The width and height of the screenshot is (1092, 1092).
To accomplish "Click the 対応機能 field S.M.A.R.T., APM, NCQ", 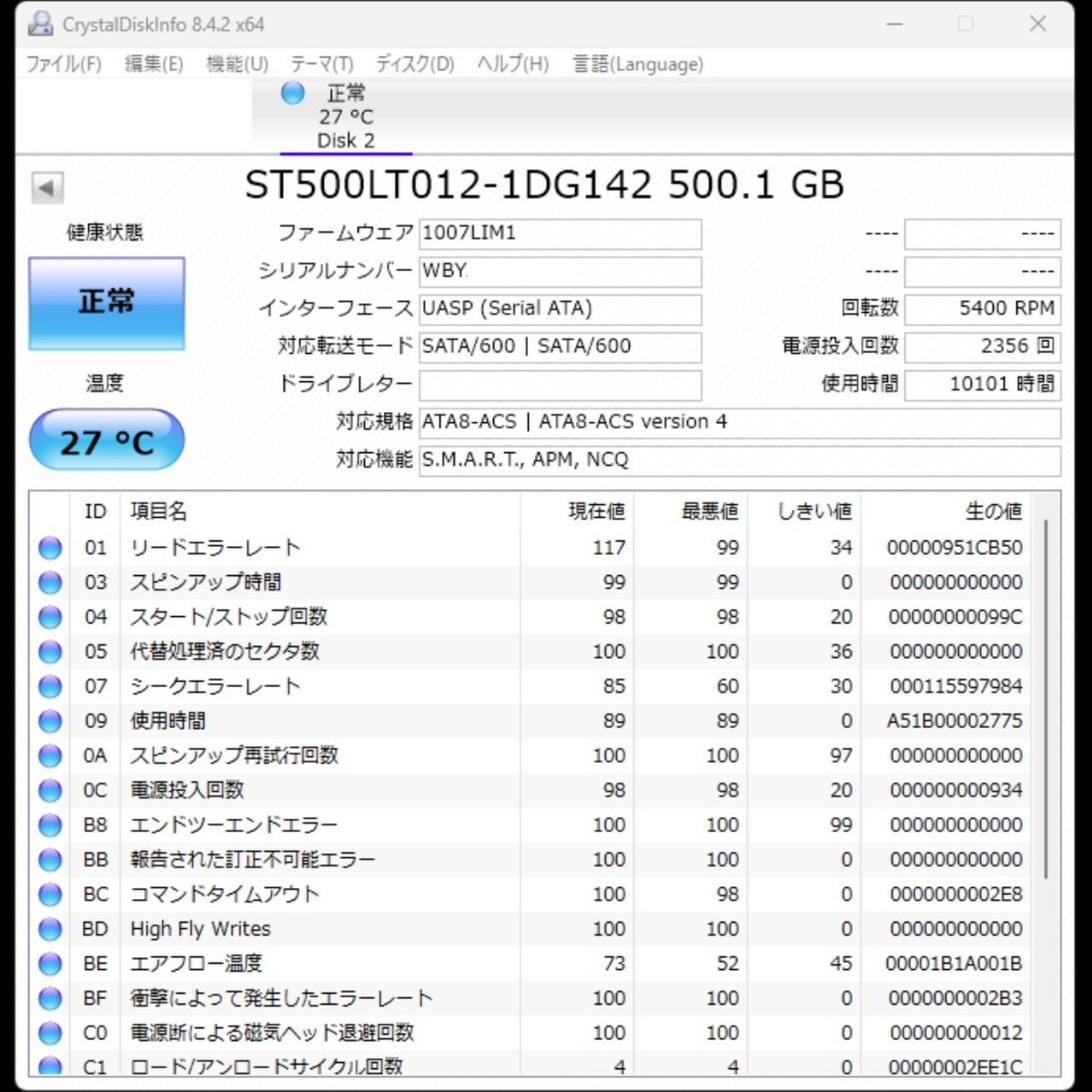I will [x=740, y=460].
